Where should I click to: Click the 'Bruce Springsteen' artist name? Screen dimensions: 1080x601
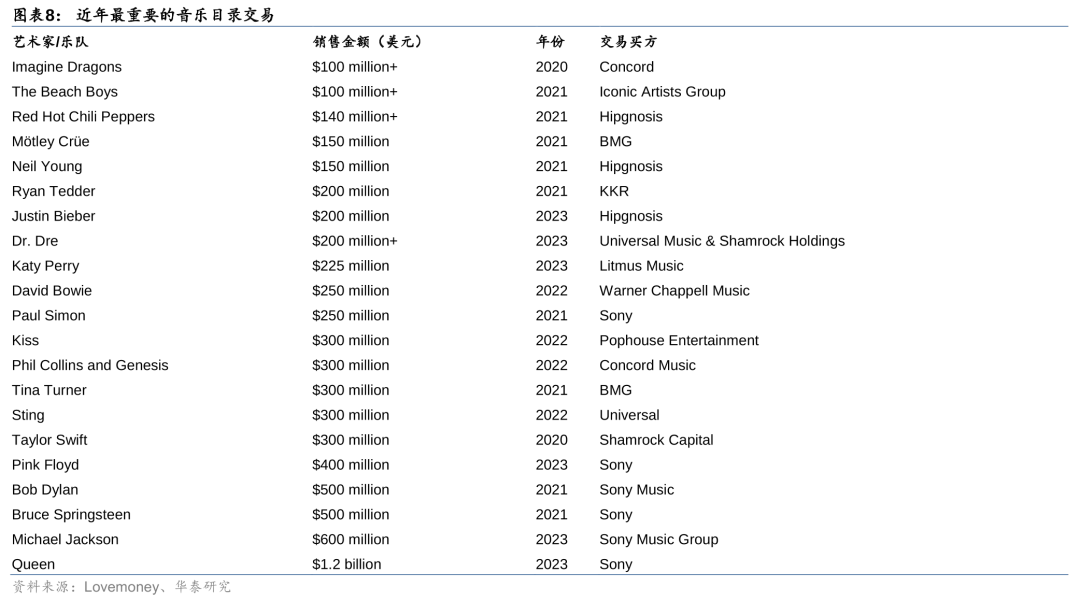pos(71,514)
